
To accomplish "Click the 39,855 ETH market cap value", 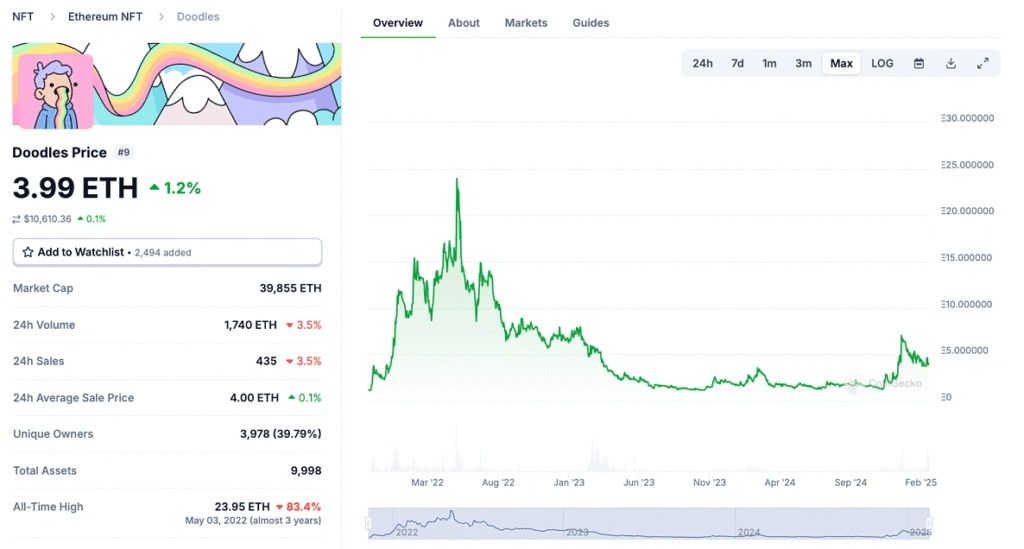I will [291, 288].
